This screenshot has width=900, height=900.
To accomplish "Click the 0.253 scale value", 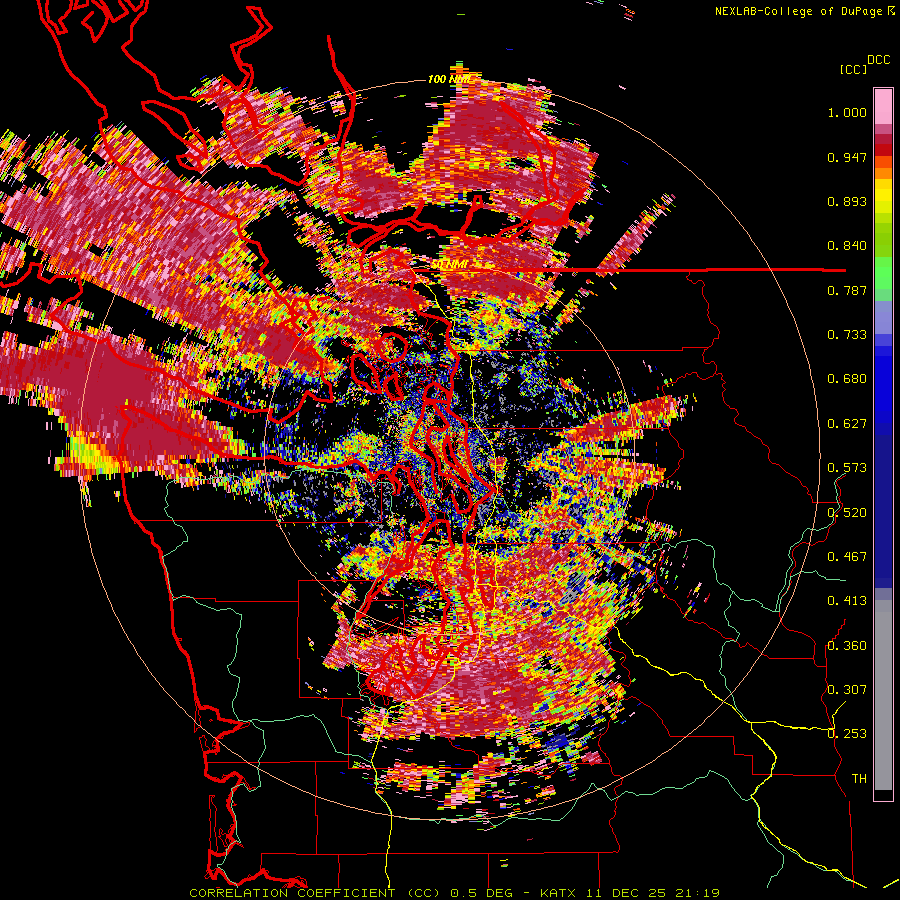I will pyautogui.click(x=847, y=734).
